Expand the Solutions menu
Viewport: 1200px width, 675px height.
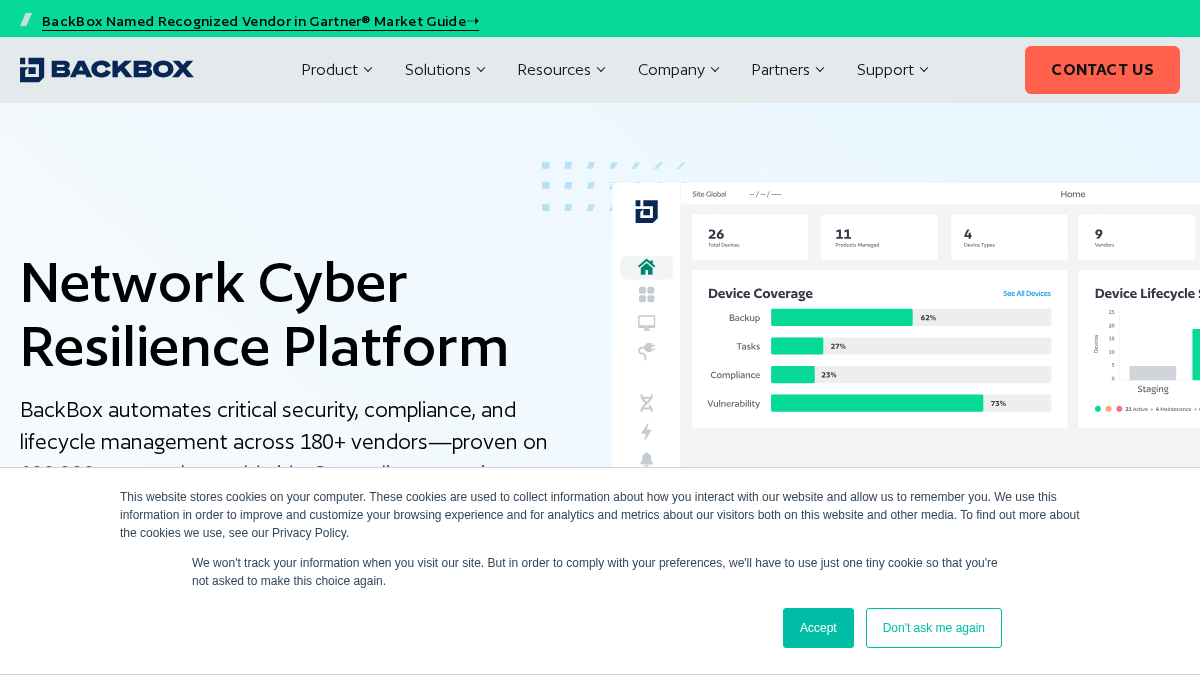click(445, 70)
